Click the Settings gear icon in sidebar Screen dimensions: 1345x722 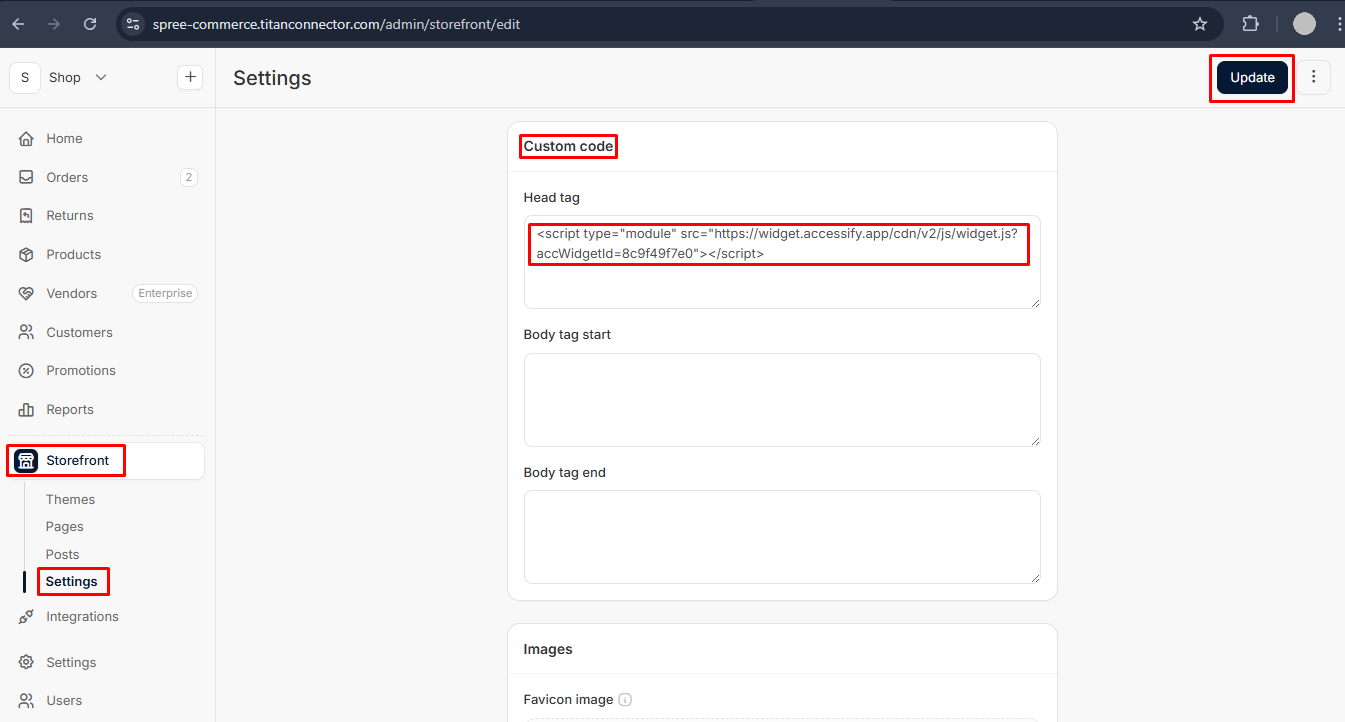click(x=27, y=662)
